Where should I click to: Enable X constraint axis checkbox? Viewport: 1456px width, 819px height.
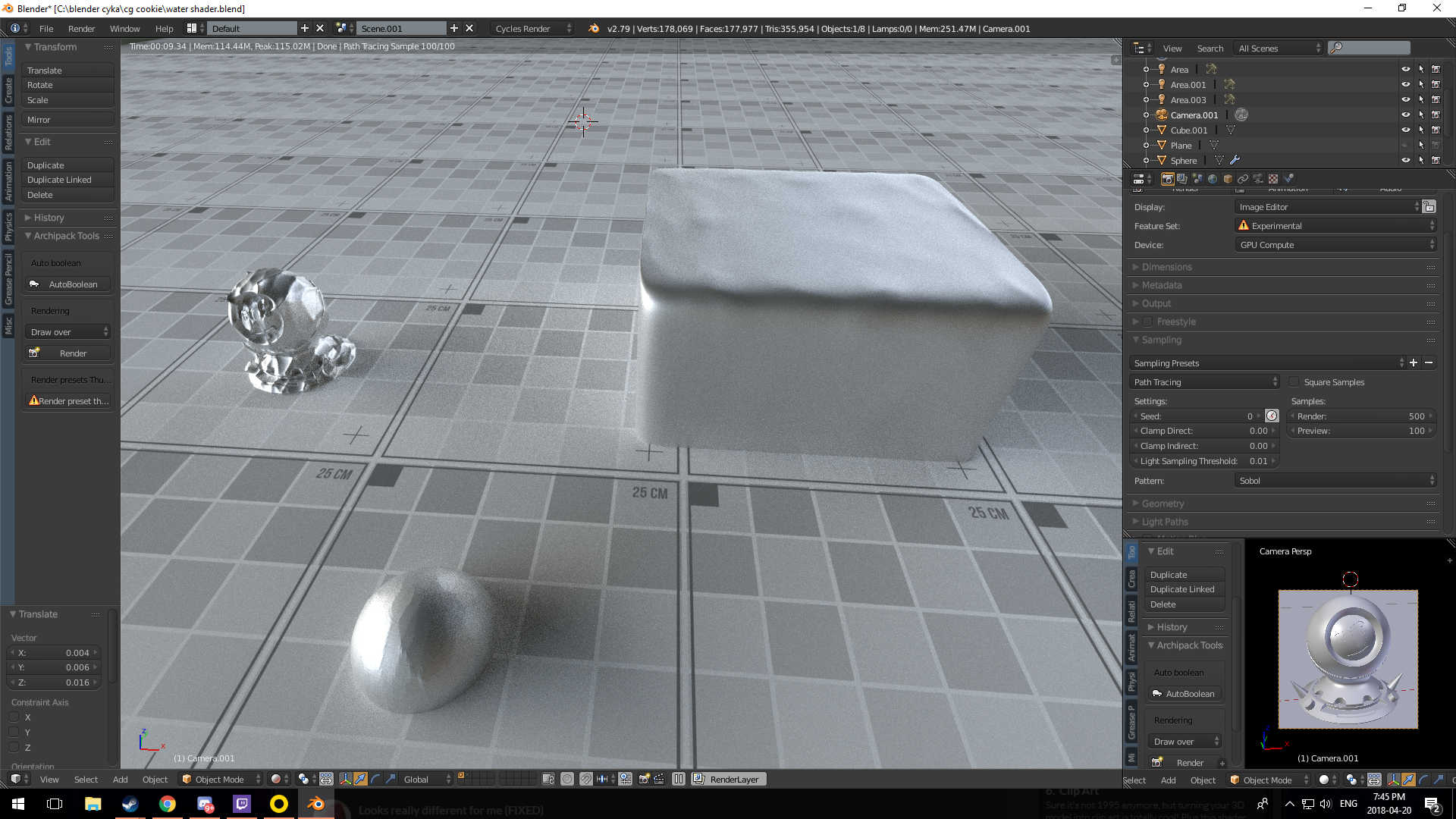pyautogui.click(x=14, y=717)
